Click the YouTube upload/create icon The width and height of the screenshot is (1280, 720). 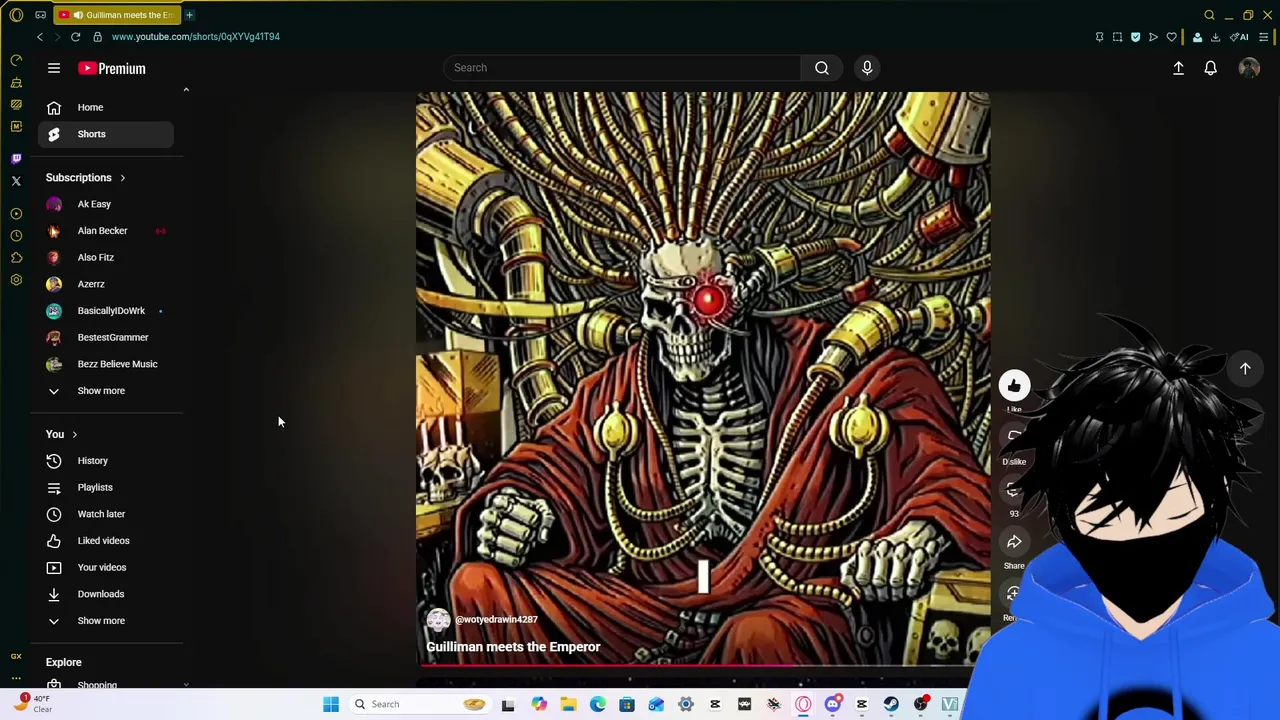point(1178,68)
